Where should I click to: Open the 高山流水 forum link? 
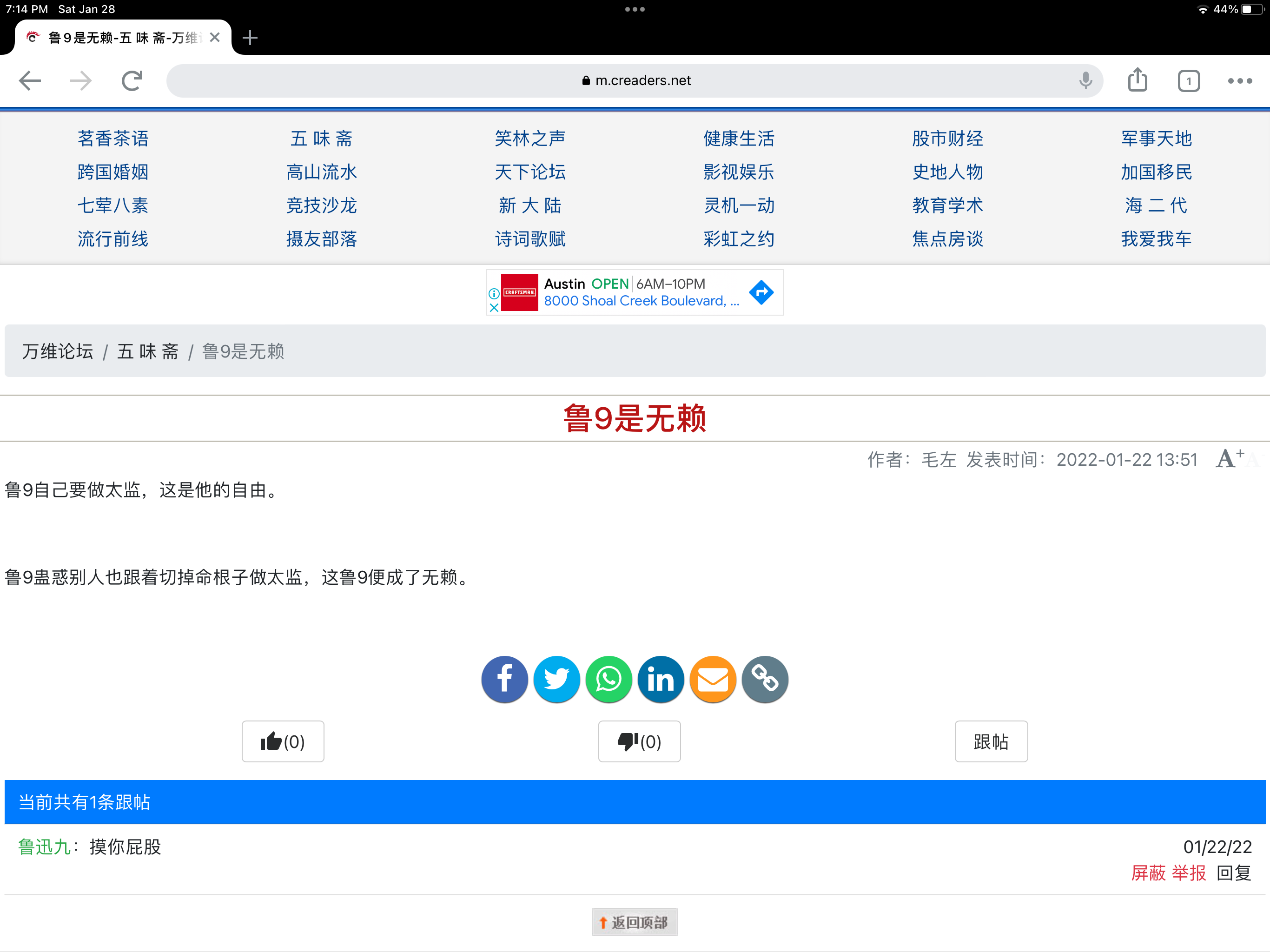click(x=322, y=172)
